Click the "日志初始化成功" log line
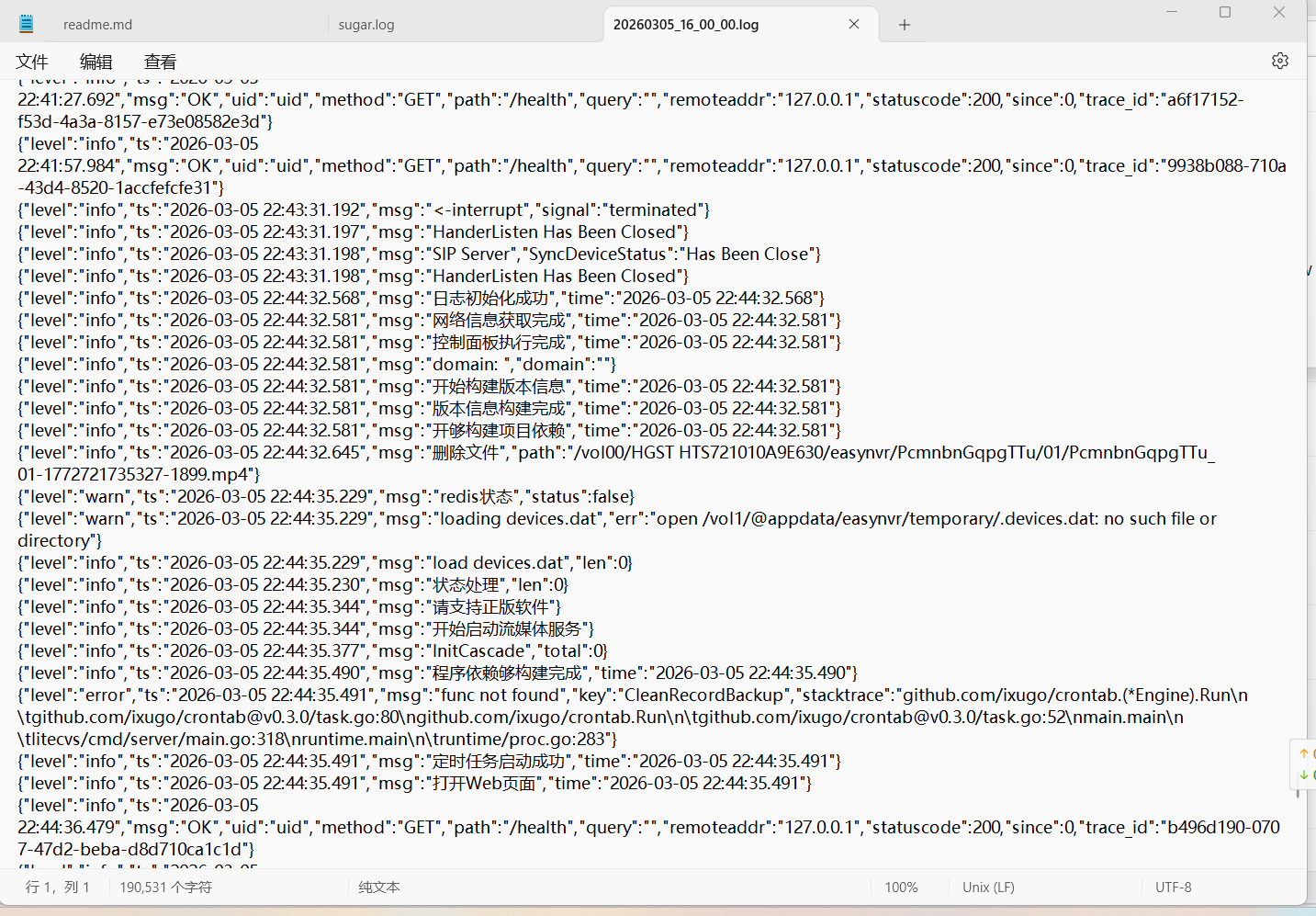Image resolution: width=1316 pixels, height=916 pixels. tap(422, 299)
